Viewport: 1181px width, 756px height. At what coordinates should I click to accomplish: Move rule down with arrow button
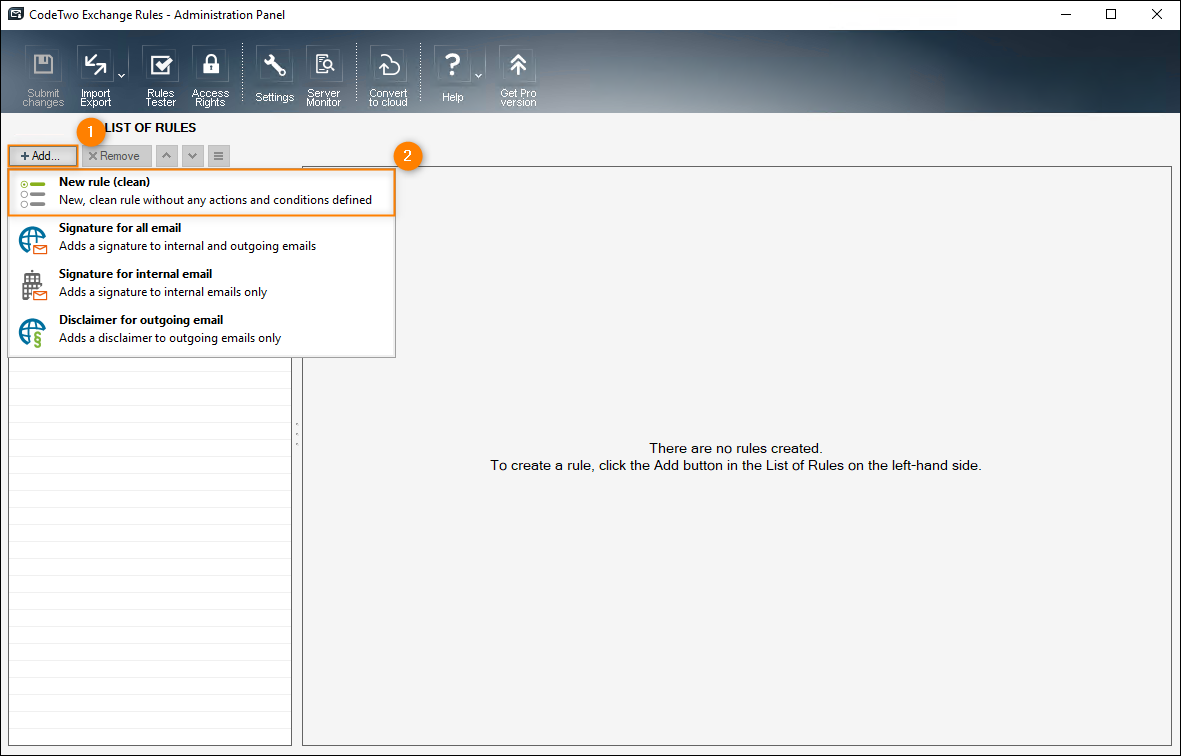click(193, 156)
